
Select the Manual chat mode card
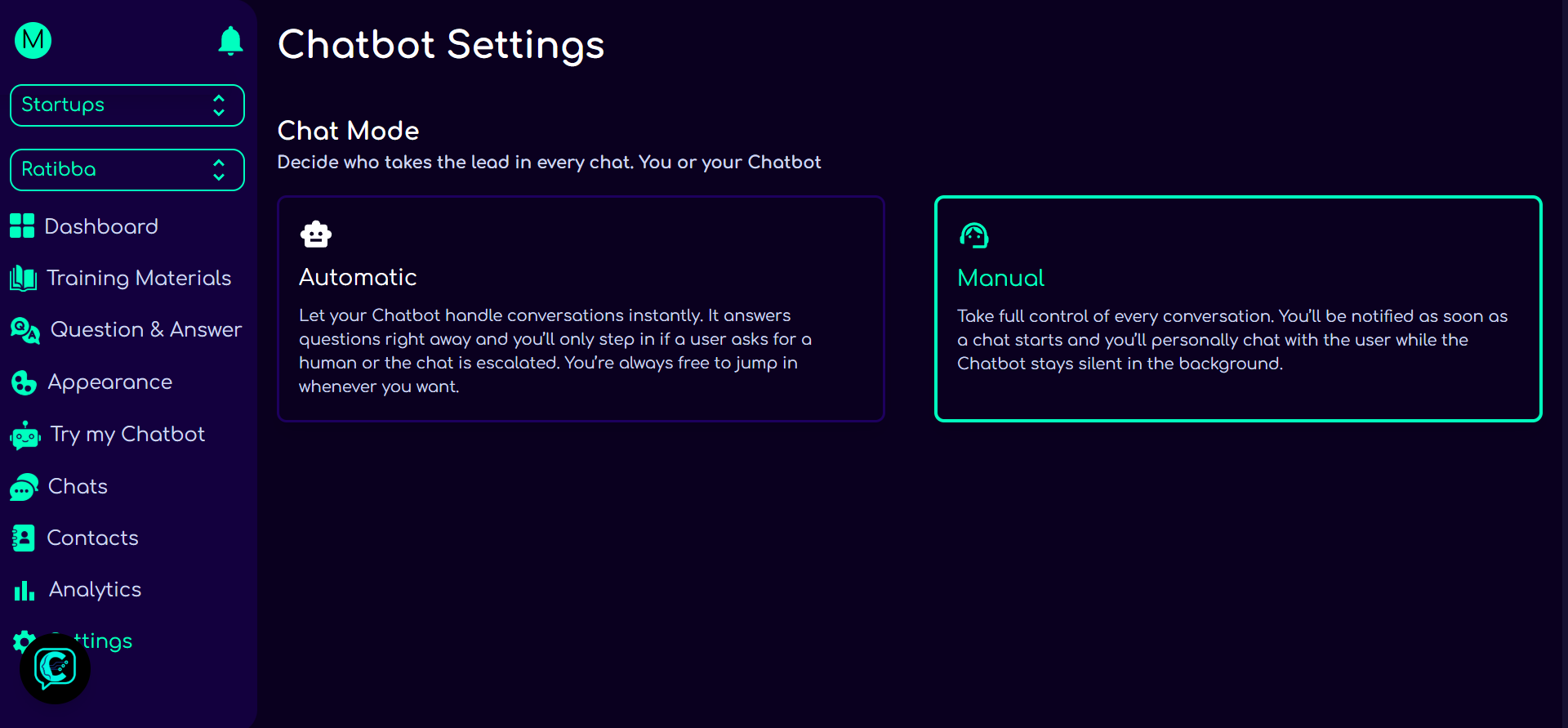[x=1237, y=309]
